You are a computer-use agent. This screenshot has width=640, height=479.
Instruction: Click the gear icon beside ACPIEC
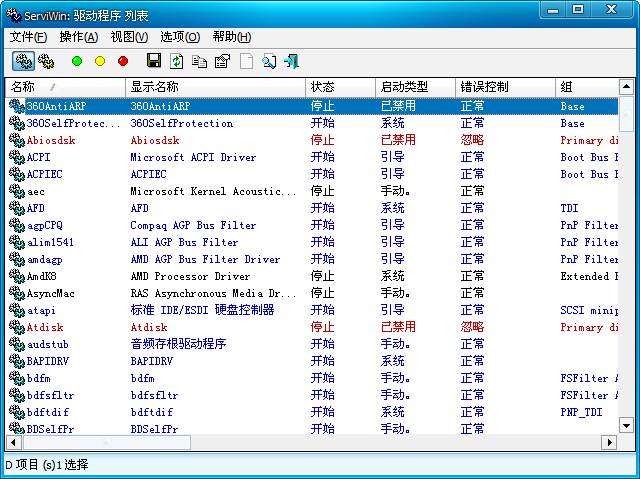click(x=17, y=174)
